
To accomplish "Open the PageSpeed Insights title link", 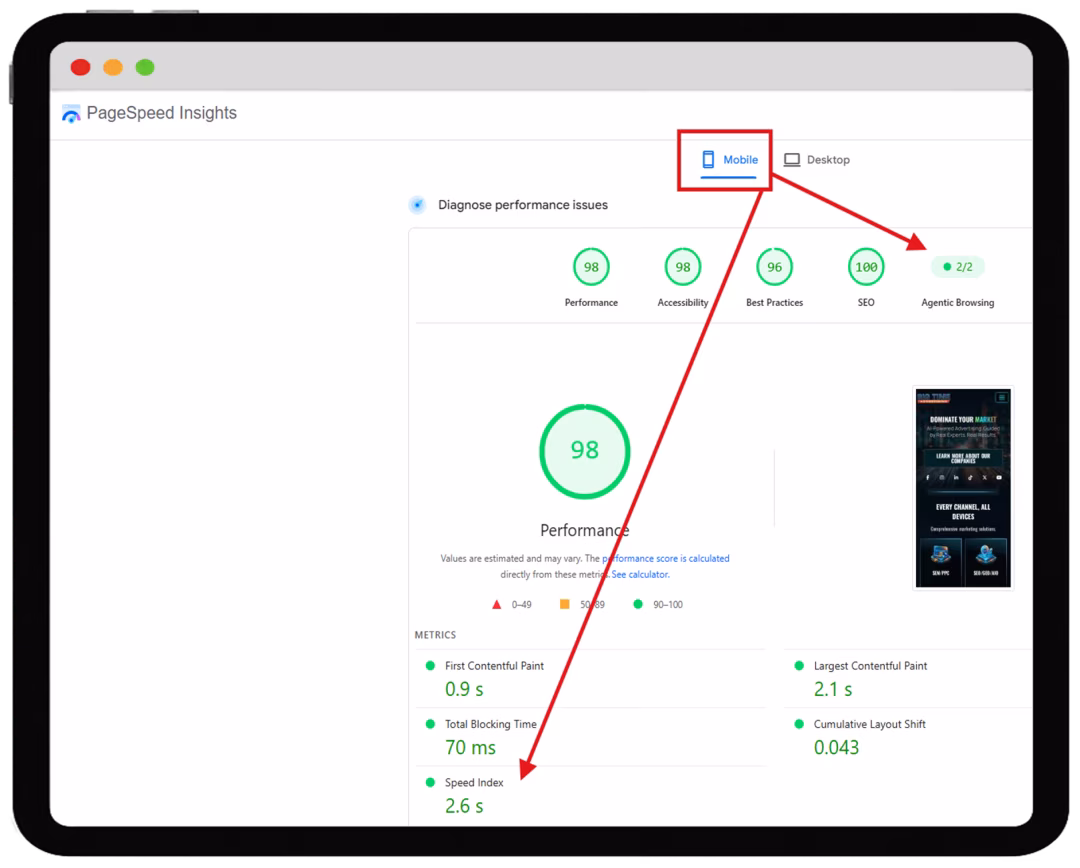I will 161,113.
